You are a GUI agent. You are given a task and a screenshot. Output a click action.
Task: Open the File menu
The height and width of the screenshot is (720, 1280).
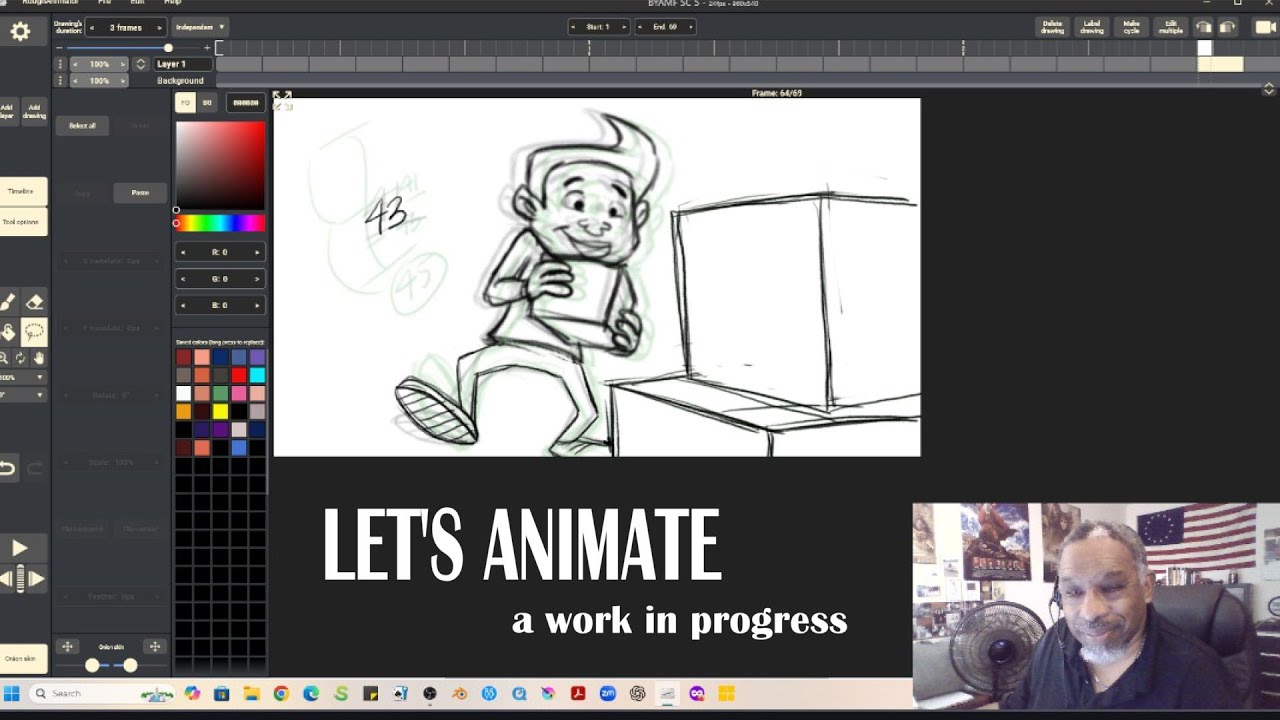105,3
